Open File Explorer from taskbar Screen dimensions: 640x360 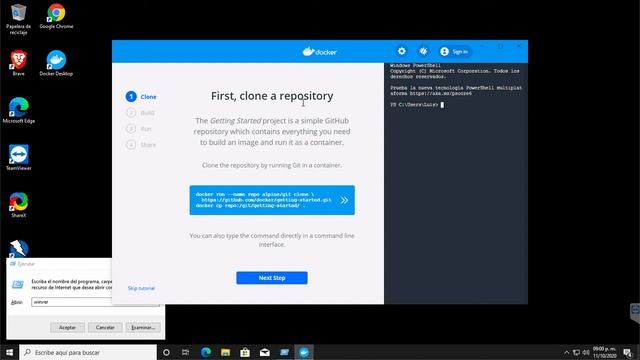tap(225, 352)
